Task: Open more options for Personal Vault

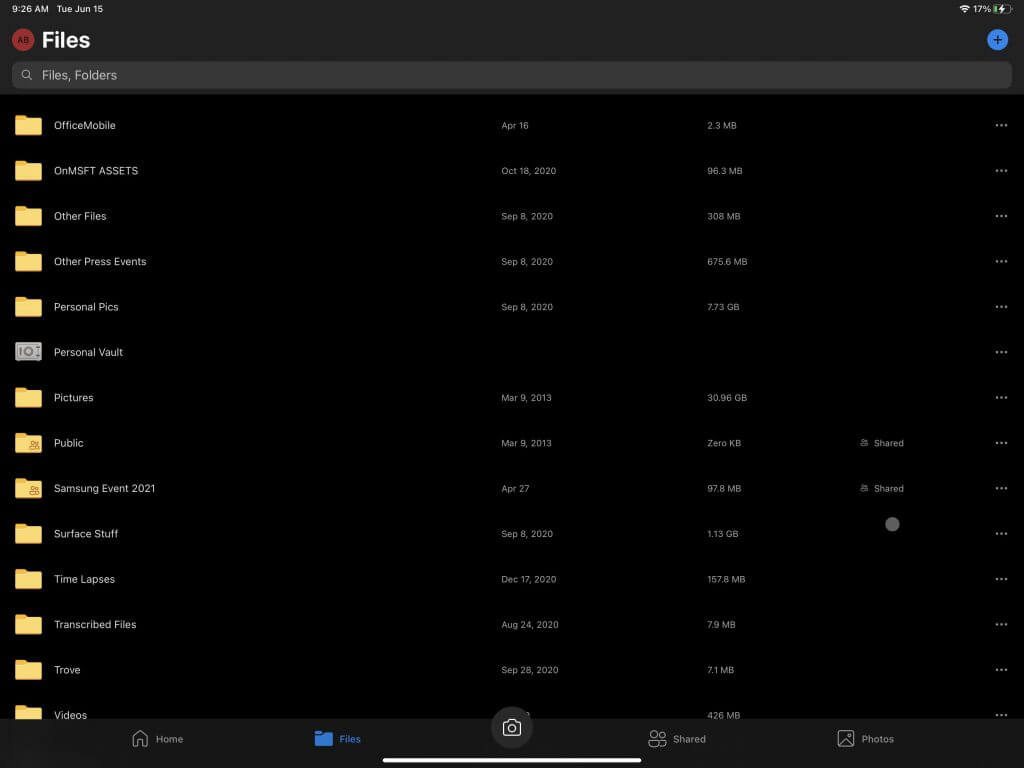Action: (x=1000, y=352)
